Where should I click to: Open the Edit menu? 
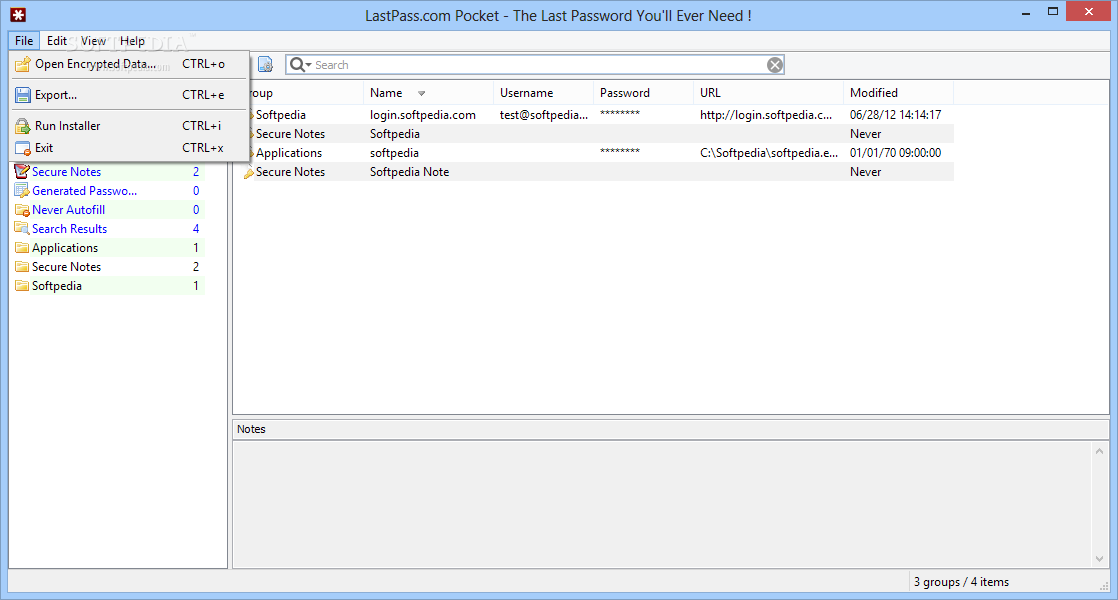(56, 41)
